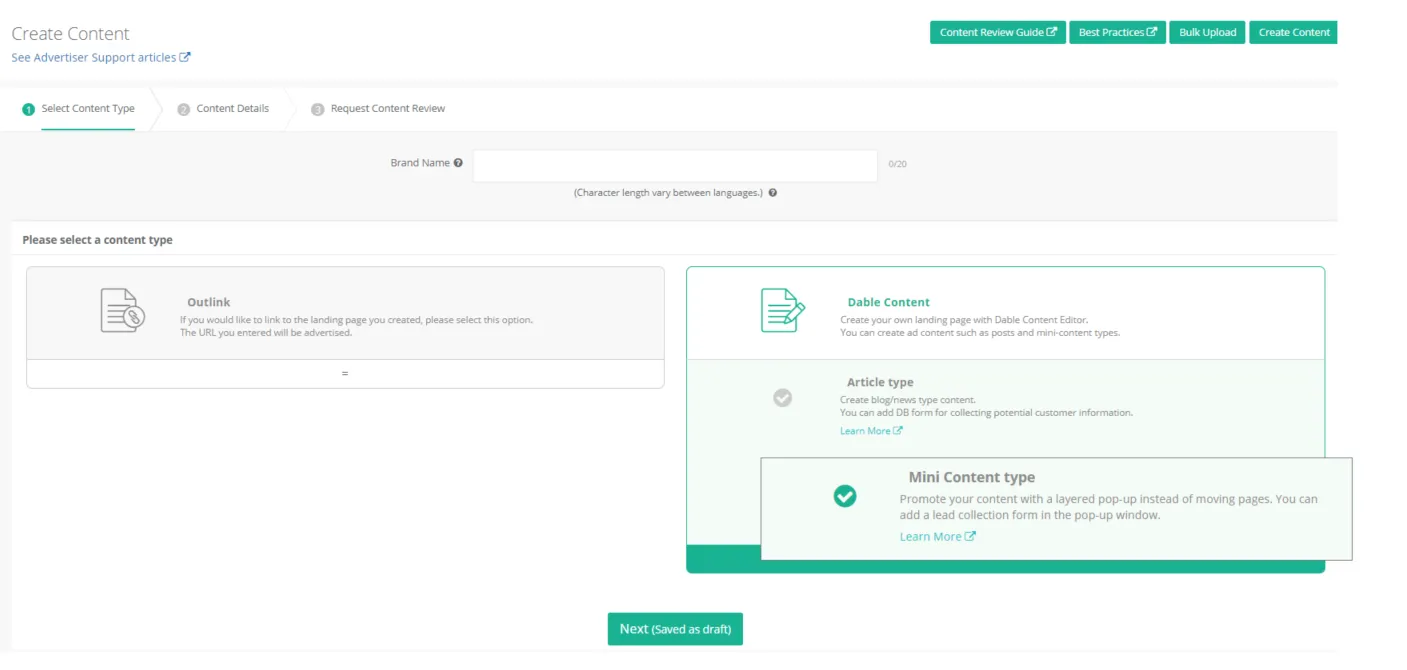Click the Create Content button
Image resolution: width=1407 pixels, height=670 pixels.
click(1293, 32)
